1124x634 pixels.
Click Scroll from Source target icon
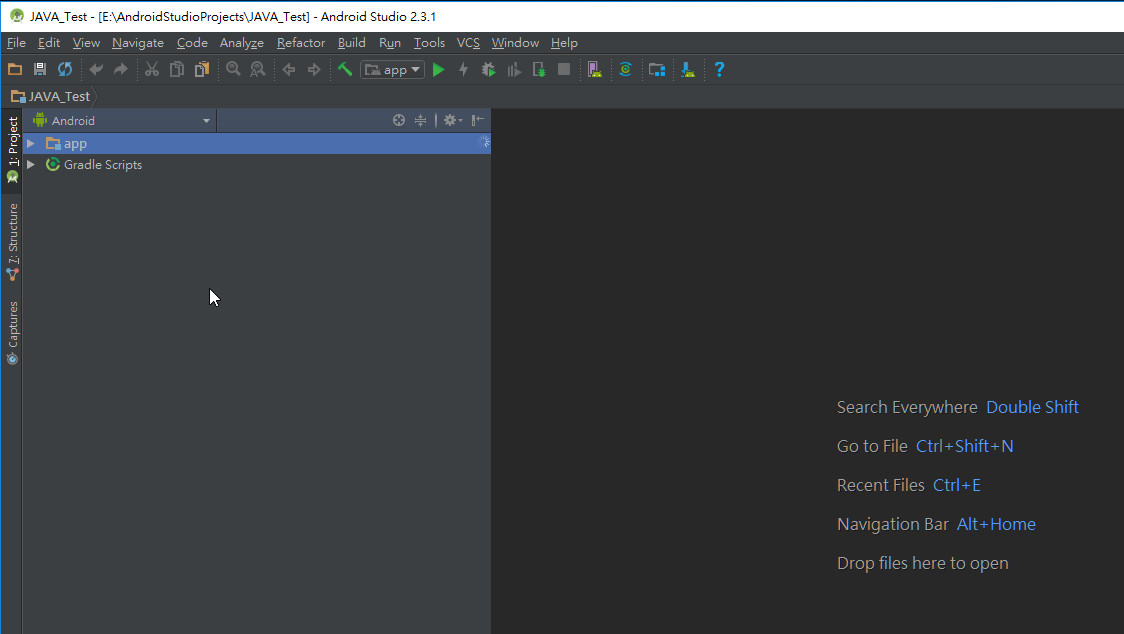pos(399,120)
